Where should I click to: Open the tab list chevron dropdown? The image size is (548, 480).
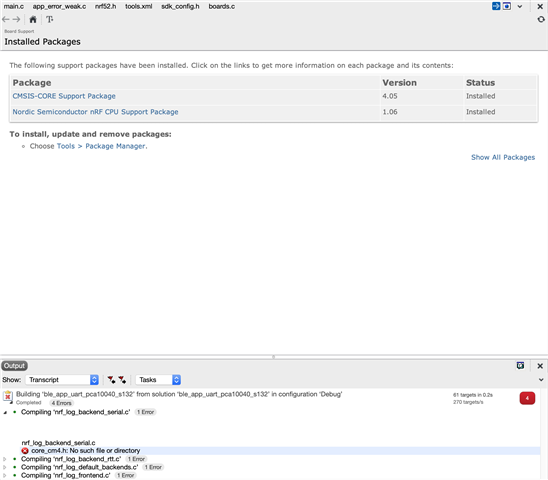(520, 7)
